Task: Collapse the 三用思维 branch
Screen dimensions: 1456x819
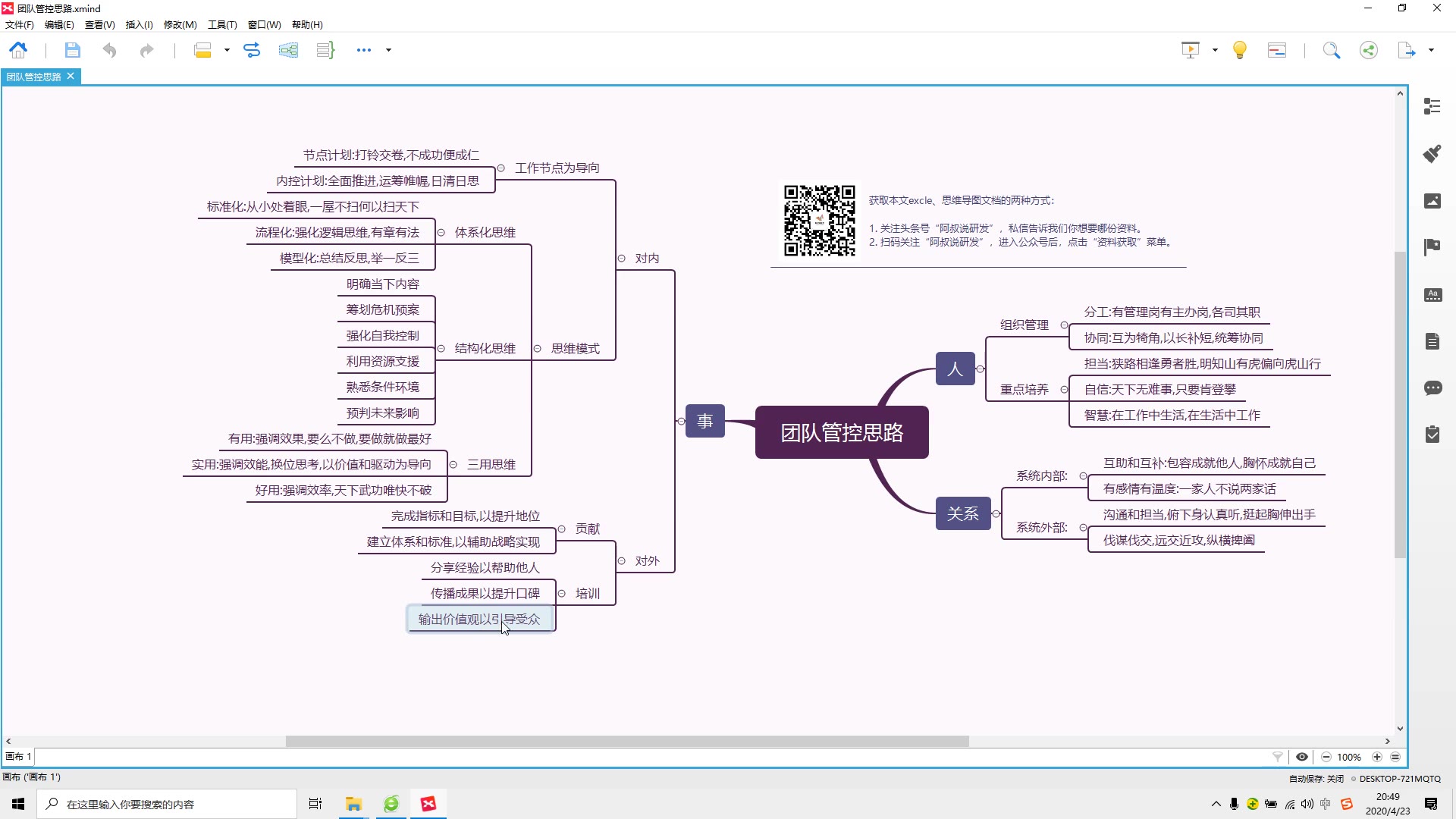Action: click(453, 465)
